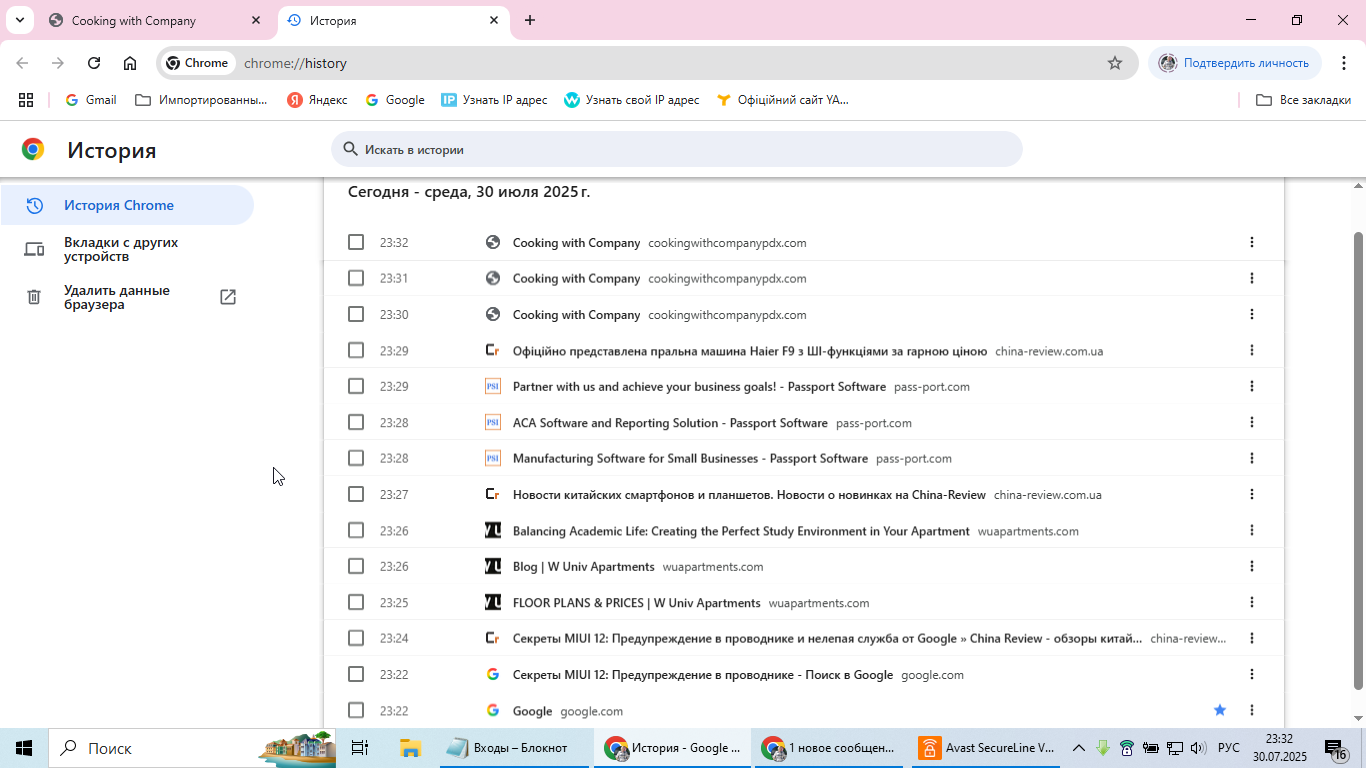Check the FLOOR PLANS & PRICES entry
The height and width of the screenshot is (768, 1366).
(356, 602)
